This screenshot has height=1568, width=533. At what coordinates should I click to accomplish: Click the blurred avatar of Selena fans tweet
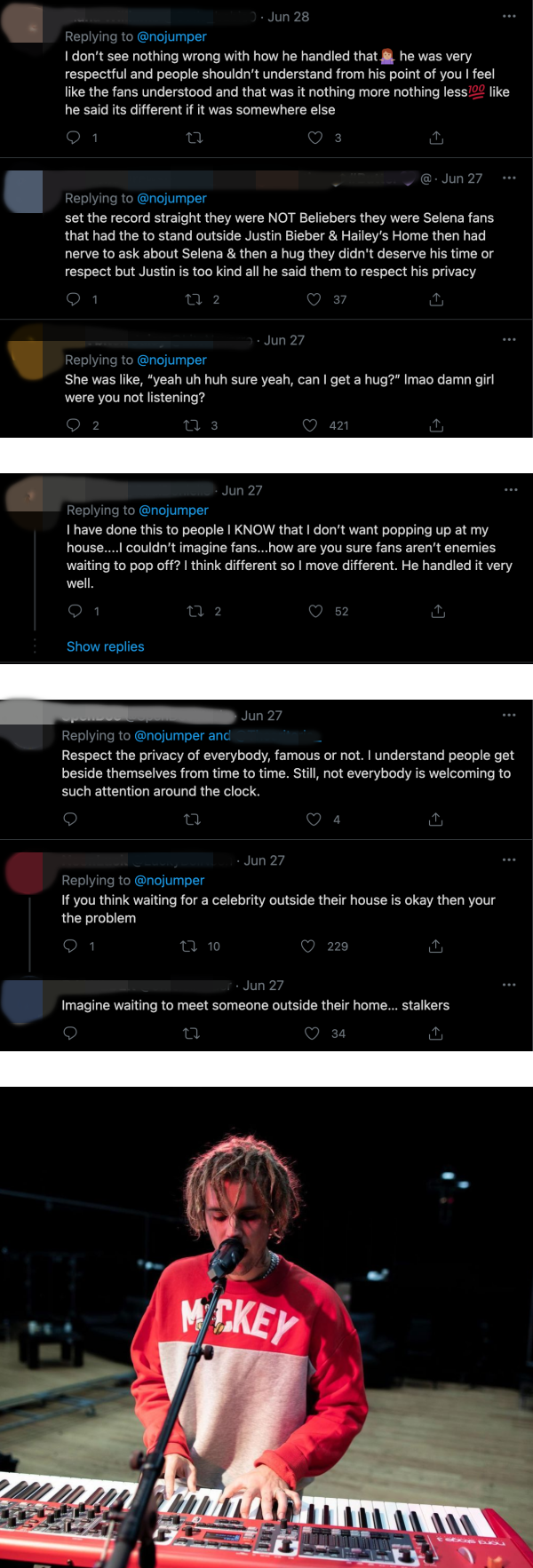[24, 190]
